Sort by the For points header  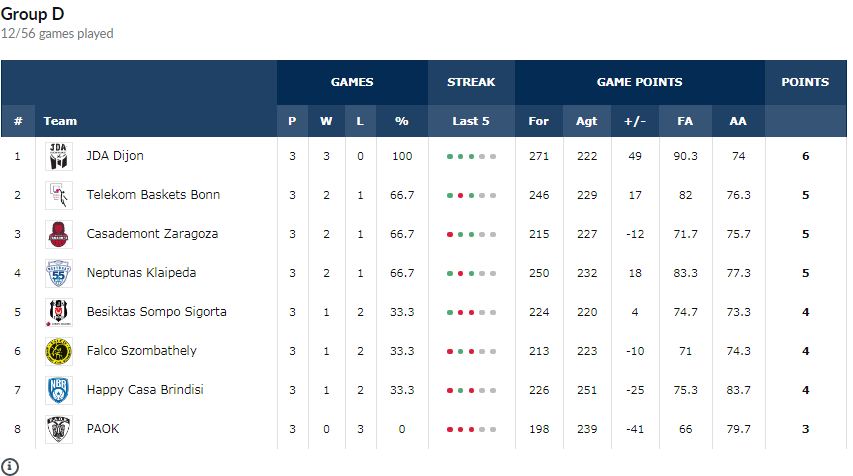pyautogui.click(x=538, y=121)
